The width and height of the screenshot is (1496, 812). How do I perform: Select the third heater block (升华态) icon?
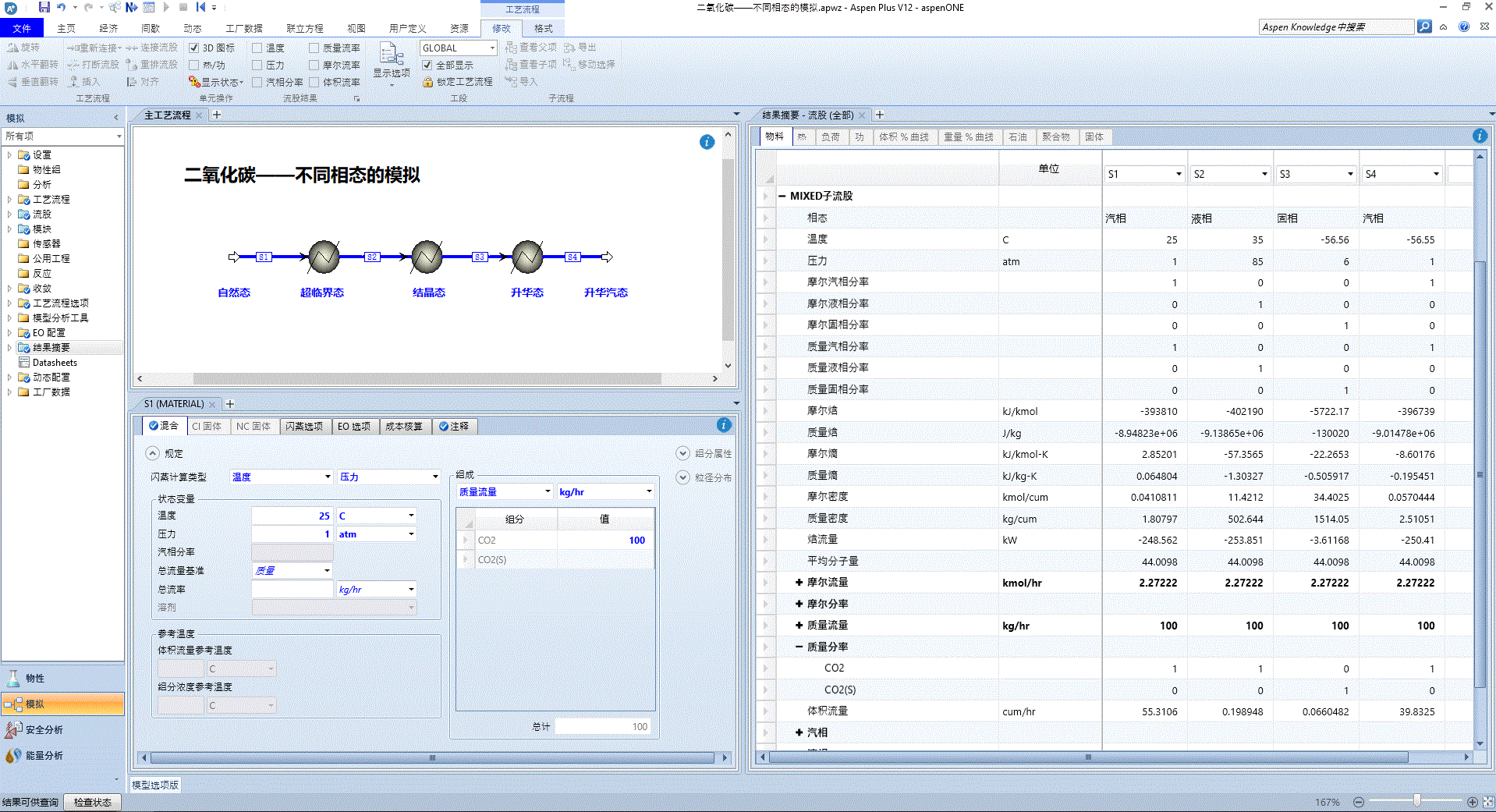tap(527, 257)
